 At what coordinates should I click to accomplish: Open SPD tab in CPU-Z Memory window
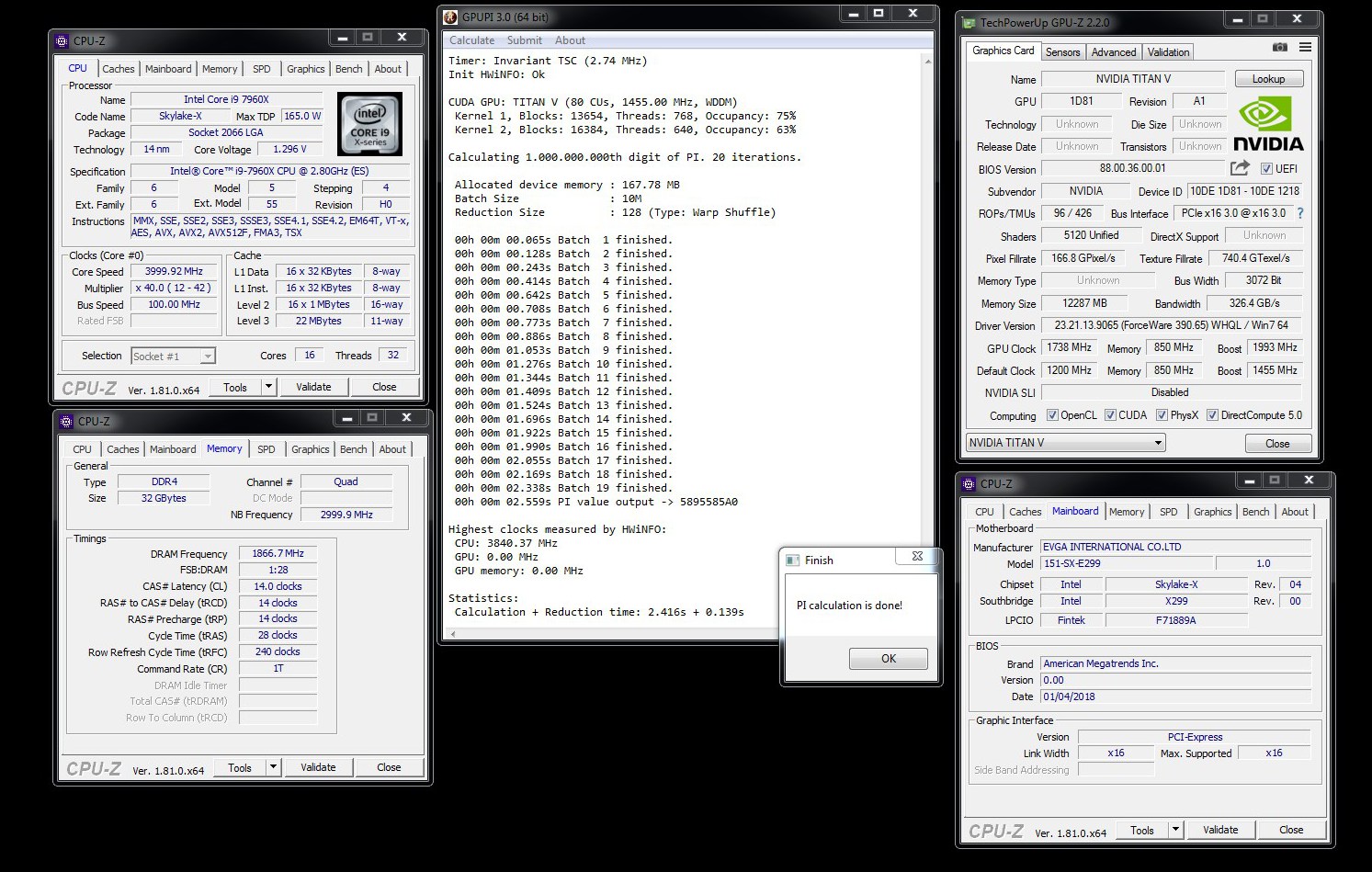266,449
